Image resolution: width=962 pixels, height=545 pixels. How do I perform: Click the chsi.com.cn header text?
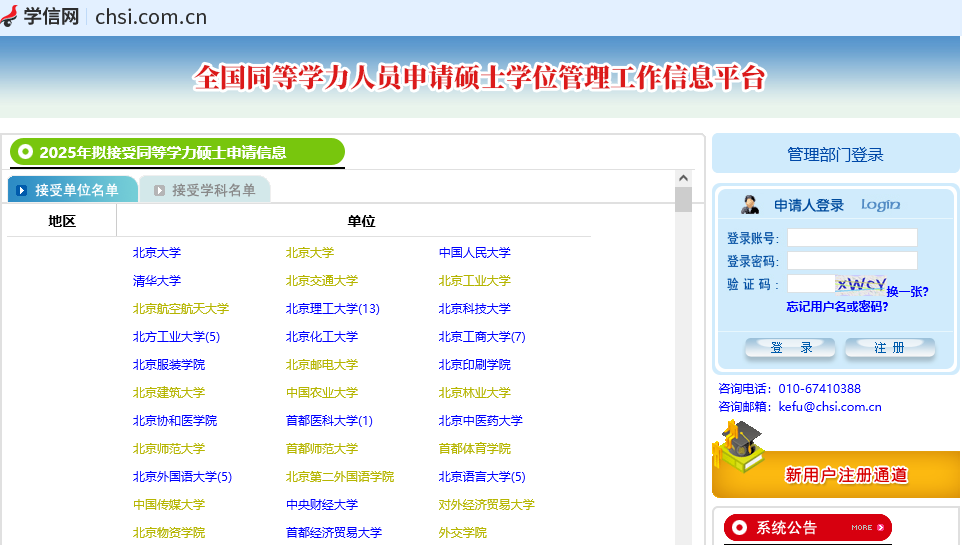coord(151,17)
